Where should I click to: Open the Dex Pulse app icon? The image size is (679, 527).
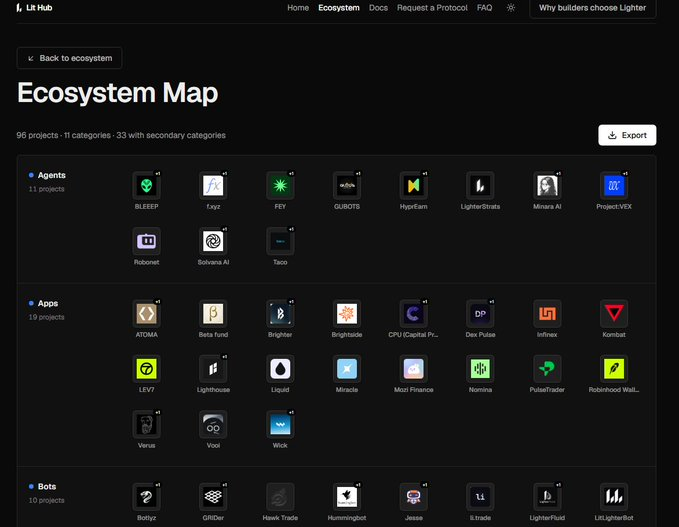[x=480, y=314]
